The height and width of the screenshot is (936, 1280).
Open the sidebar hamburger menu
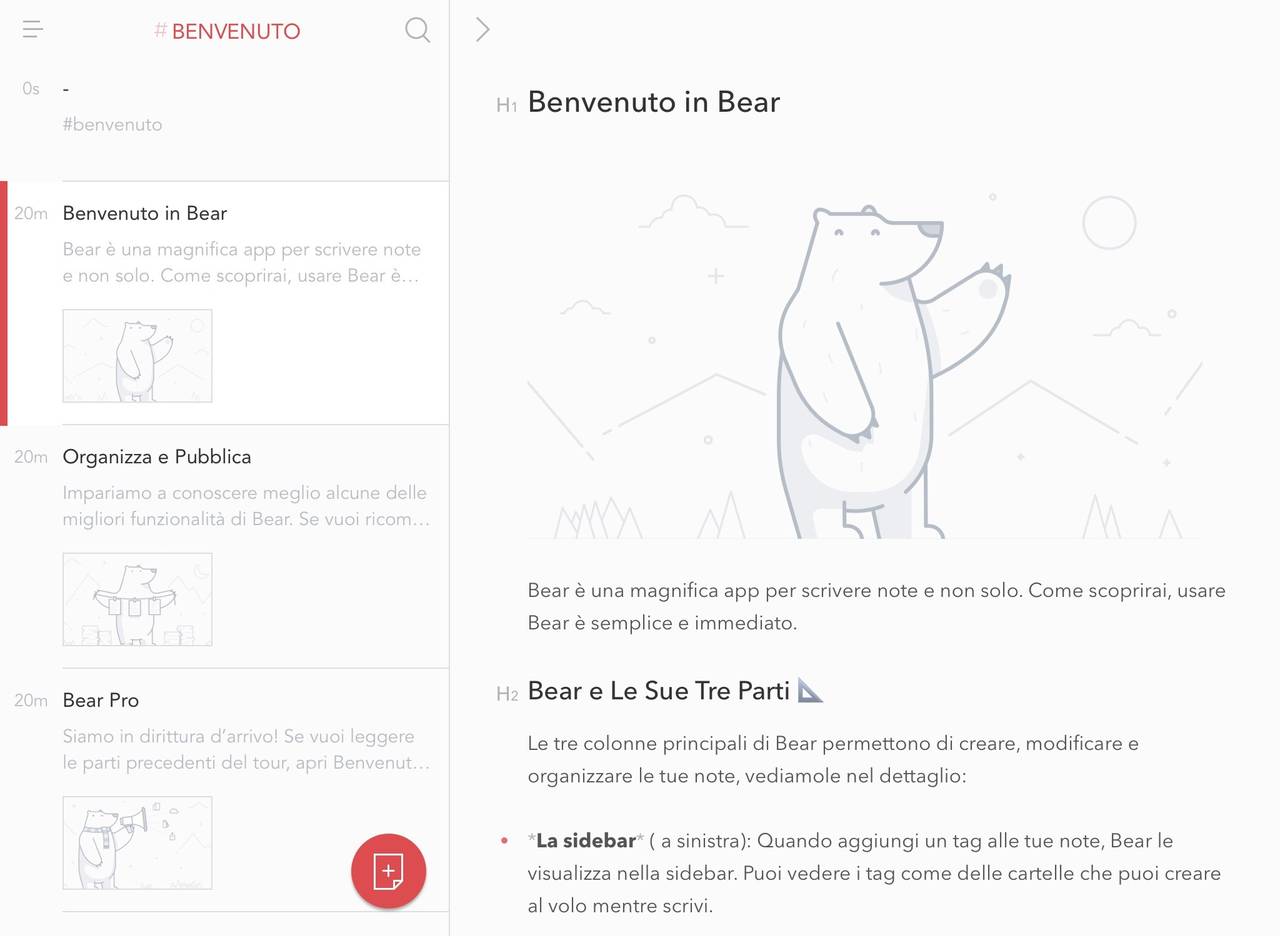click(33, 30)
